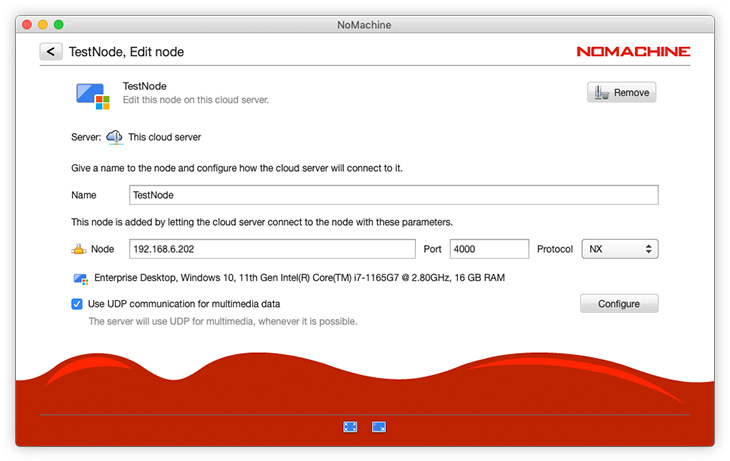Open the UDP Configure button
730x461 pixels.
click(x=618, y=303)
